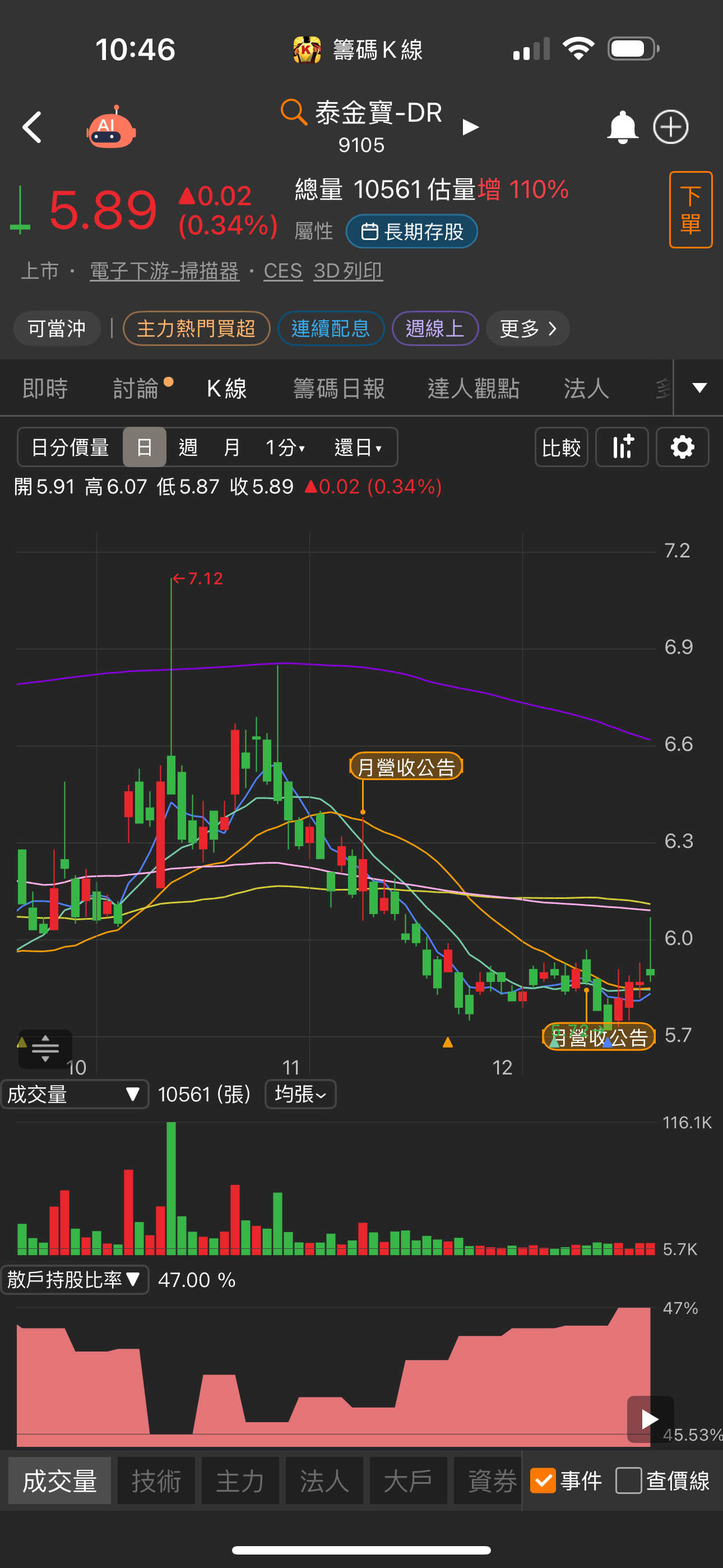The height and width of the screenshot is (1568, 723).
Task: Open the 3D列印 concept link
Action: [x=348, y=271]
